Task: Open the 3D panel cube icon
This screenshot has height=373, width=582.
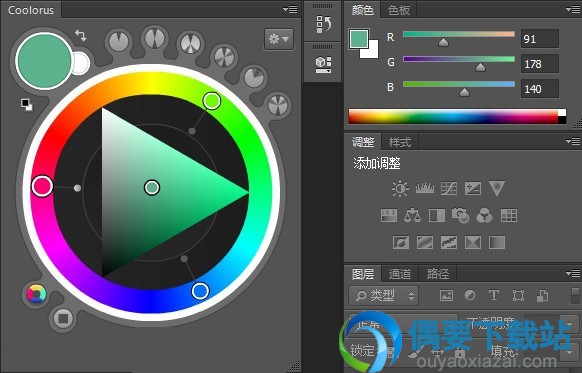Action: 323,64
